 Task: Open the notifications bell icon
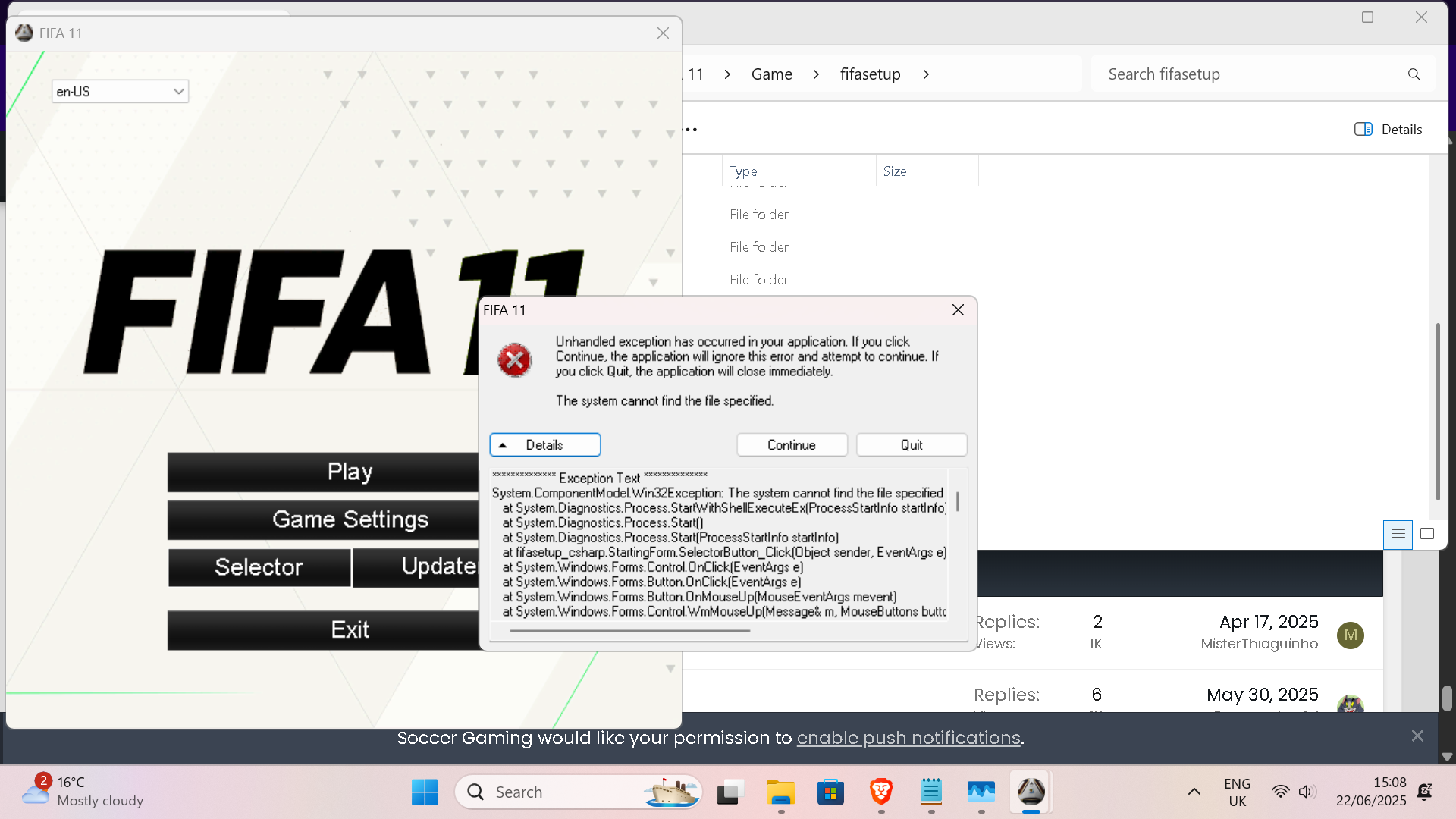coord(1425,792)
